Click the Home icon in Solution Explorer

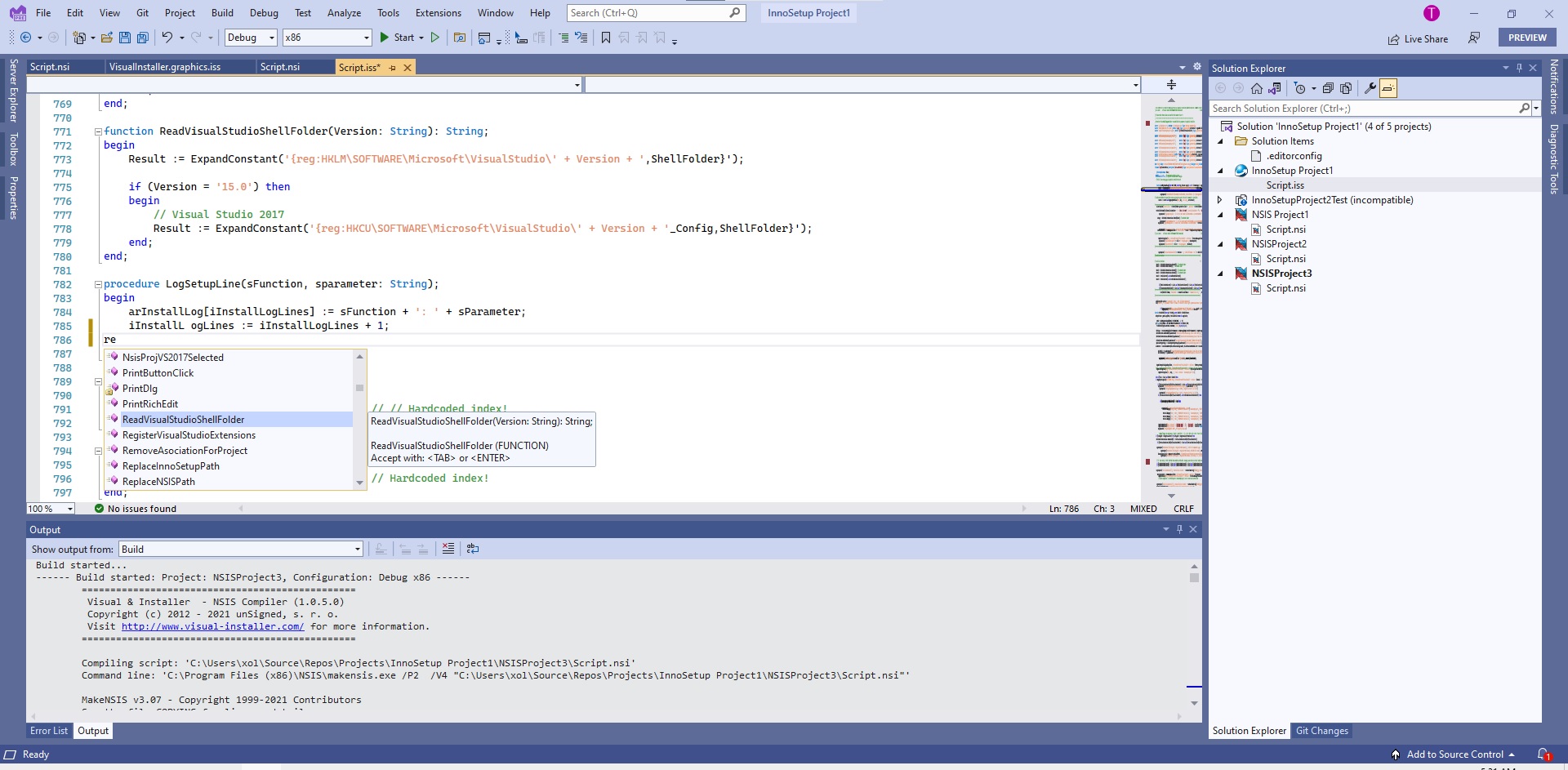(x=1257, y=88)
